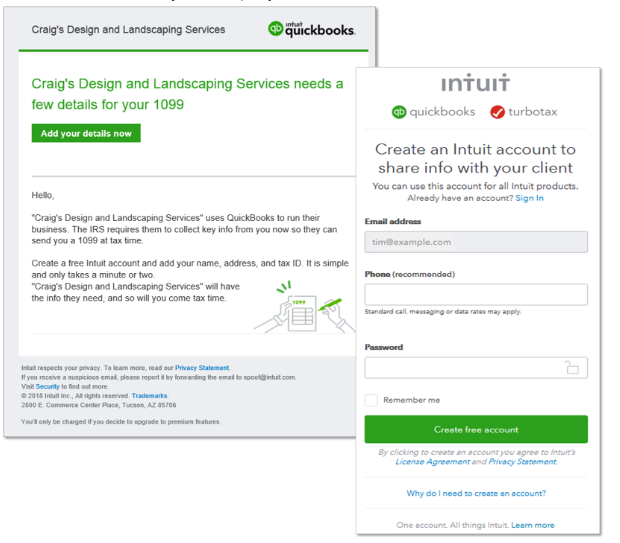The image size is (620, 543).
Task: Check the Remember me checkbox
Action: coord(371,400)
